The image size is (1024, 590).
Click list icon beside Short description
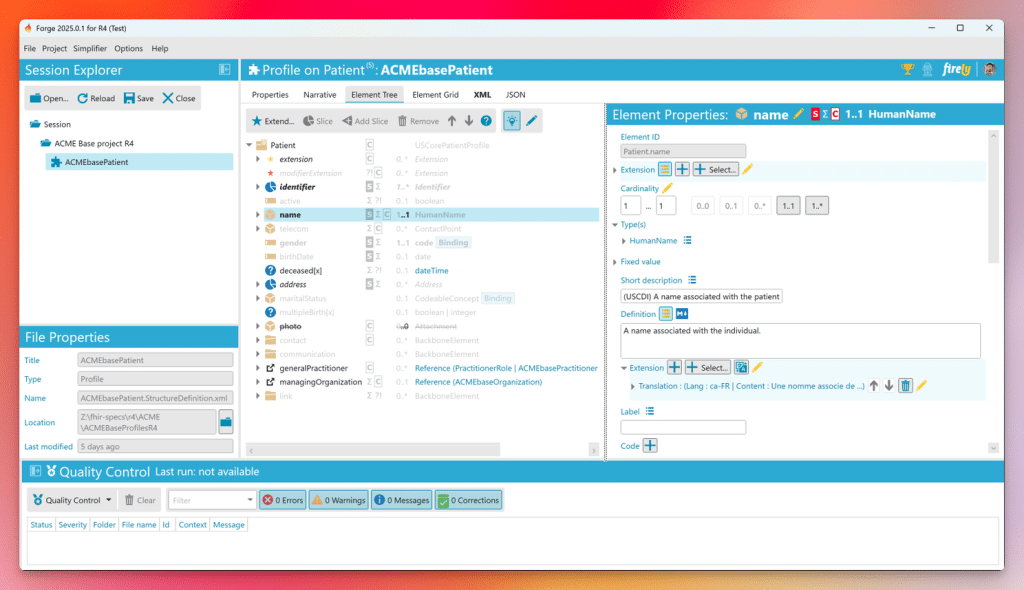click(692, 280)
